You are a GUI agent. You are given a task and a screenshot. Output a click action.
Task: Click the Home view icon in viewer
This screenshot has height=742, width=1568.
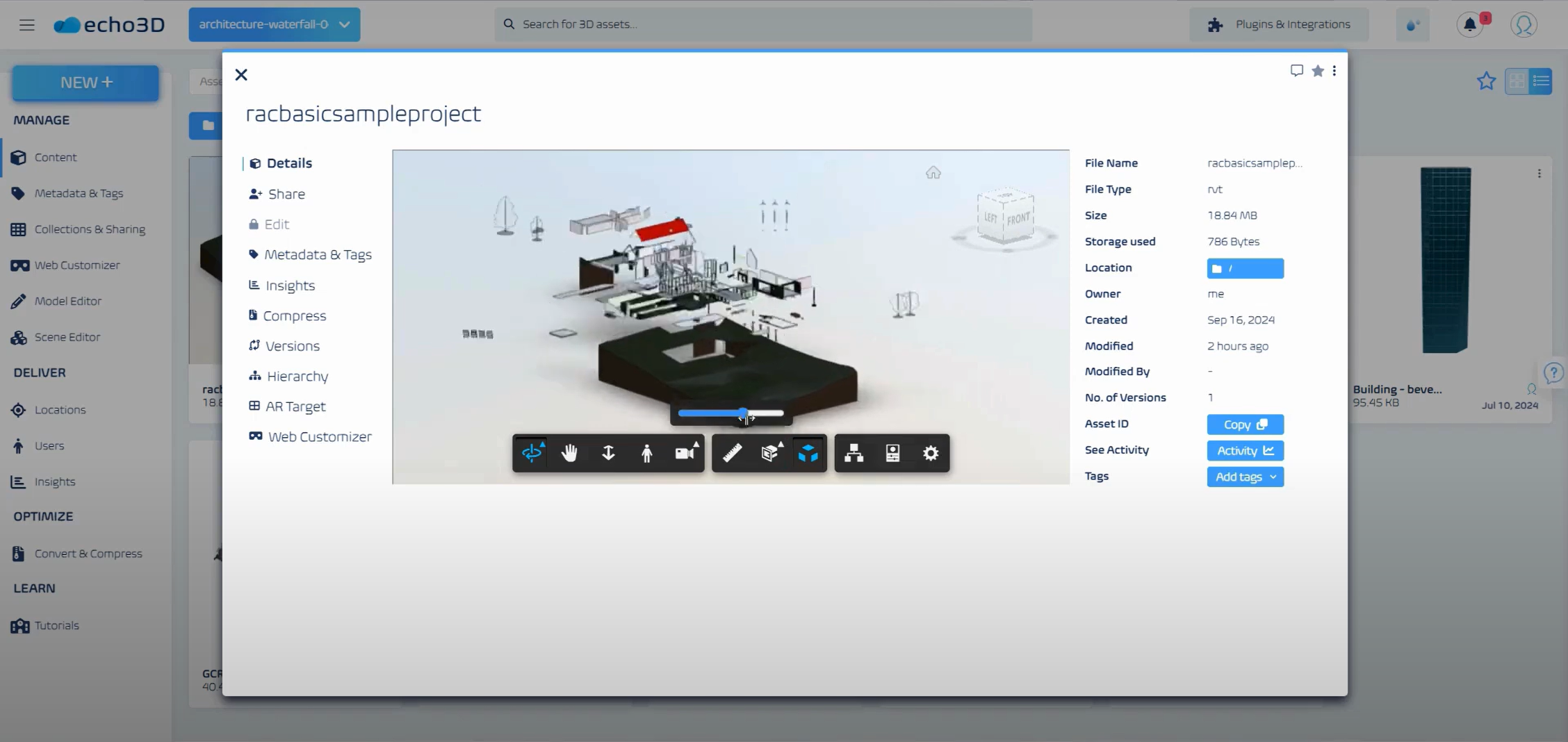point(933,172)
